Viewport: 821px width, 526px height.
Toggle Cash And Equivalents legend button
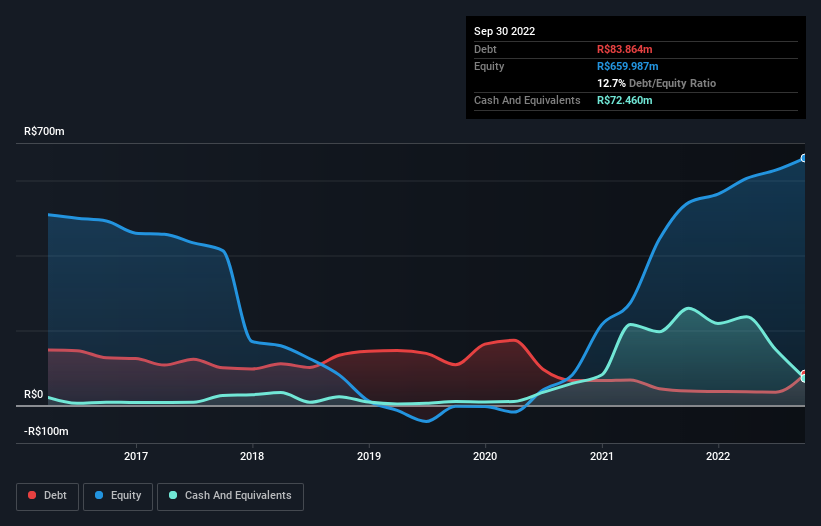[x=230, y=496]
